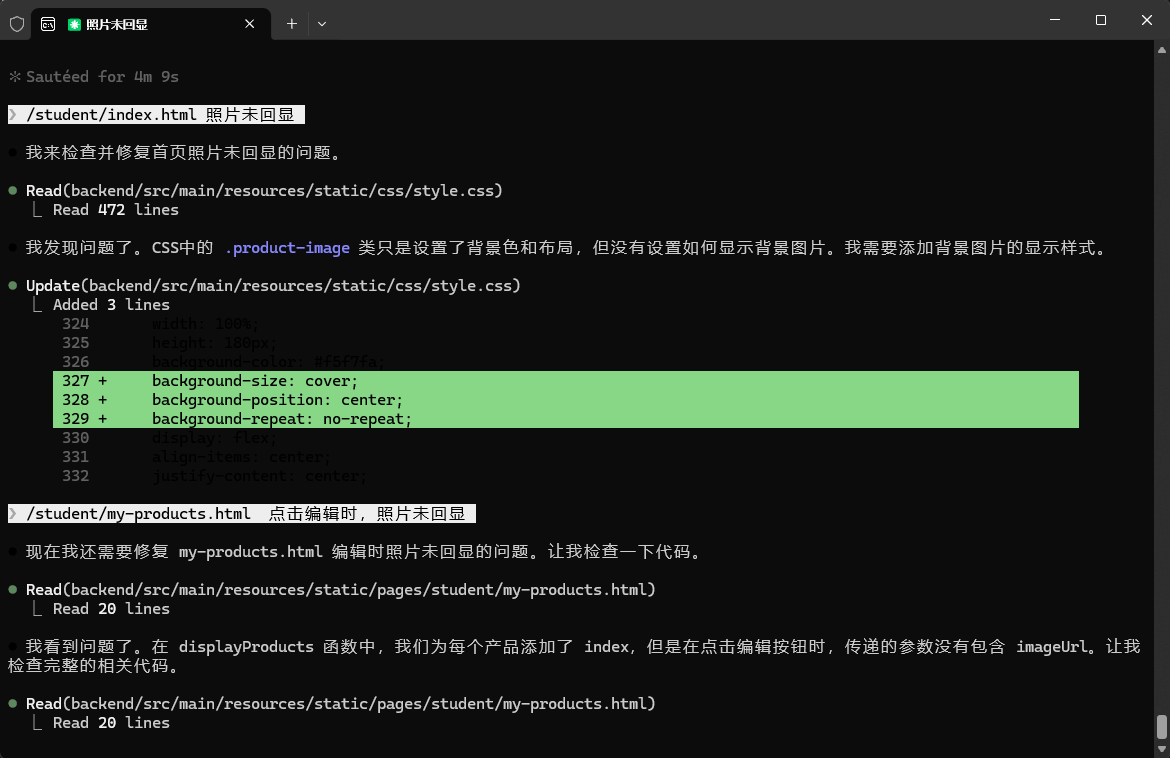The width and height of the screenshot is (1170, 758).
Task: Maximize the terminal window
Action: point(1101,20)
